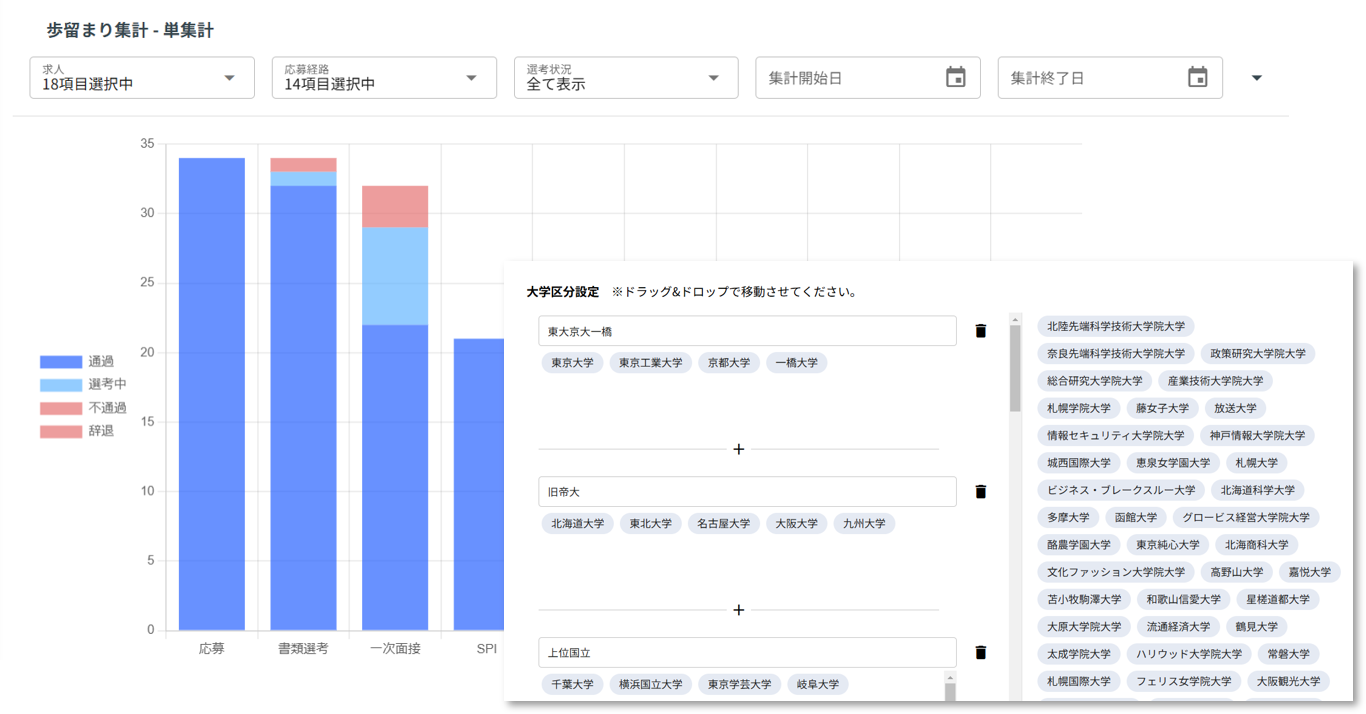
Task: Click the 集計開始日 date field
Action: pyautogui.click(x=867, y=78)
